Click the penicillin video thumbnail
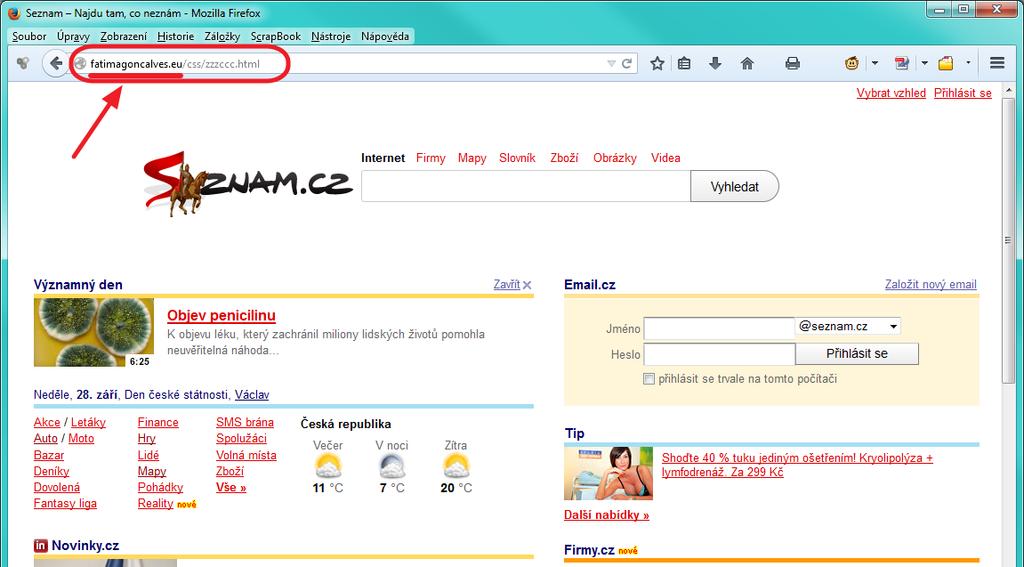The height and width of the screenshot is (567, 1024). click(93, 332)
